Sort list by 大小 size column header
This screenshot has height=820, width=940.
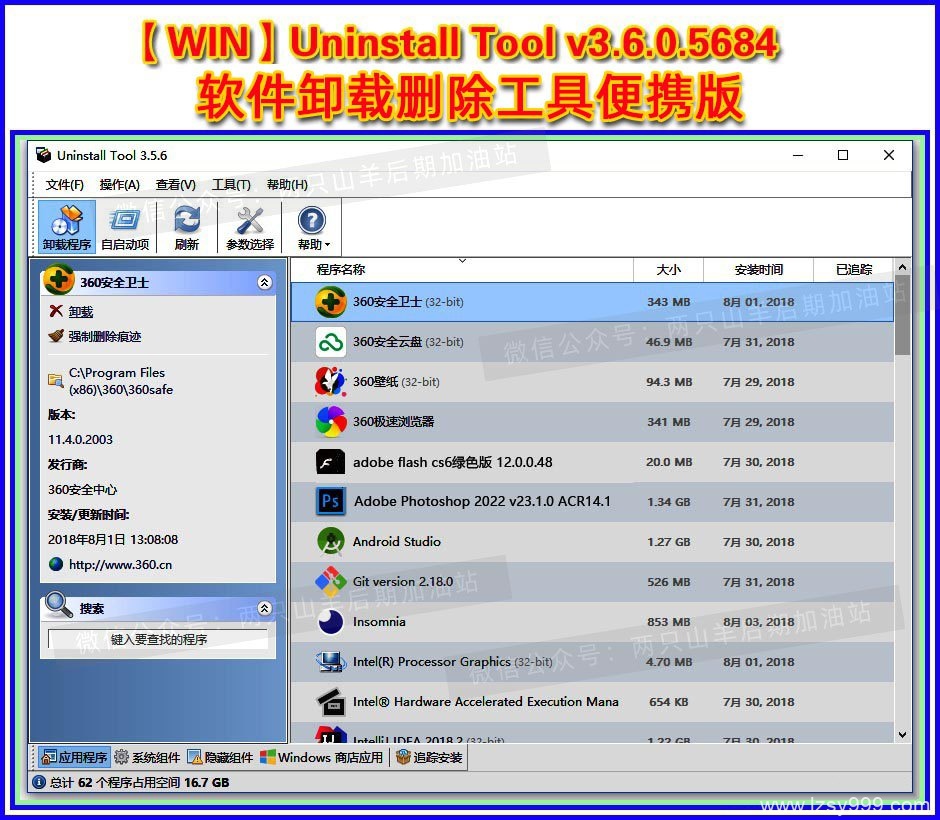[668, 270]
